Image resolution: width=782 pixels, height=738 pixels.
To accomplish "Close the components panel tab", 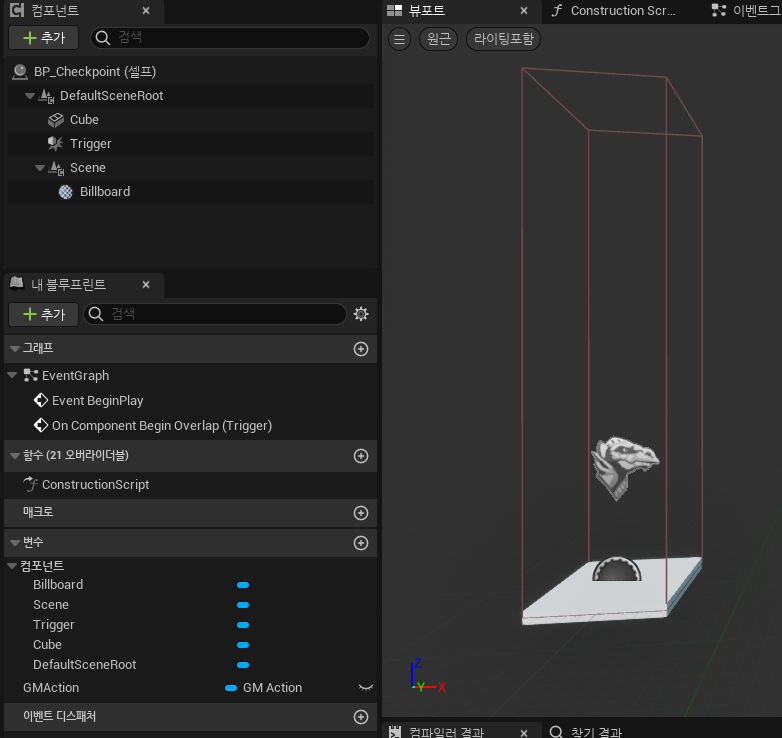I will tap(146, 10).
